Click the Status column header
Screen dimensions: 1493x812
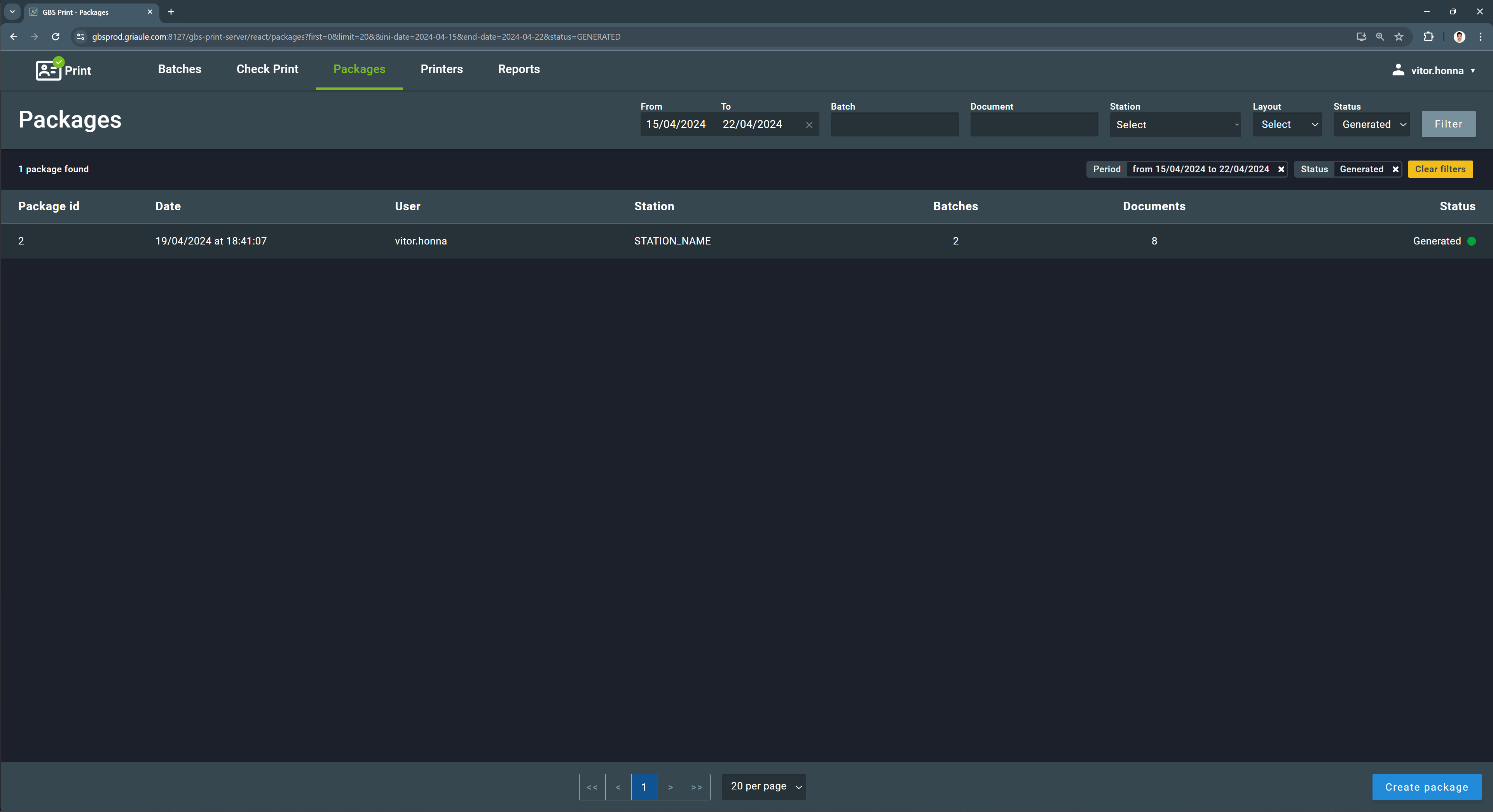click(1457, 206)
